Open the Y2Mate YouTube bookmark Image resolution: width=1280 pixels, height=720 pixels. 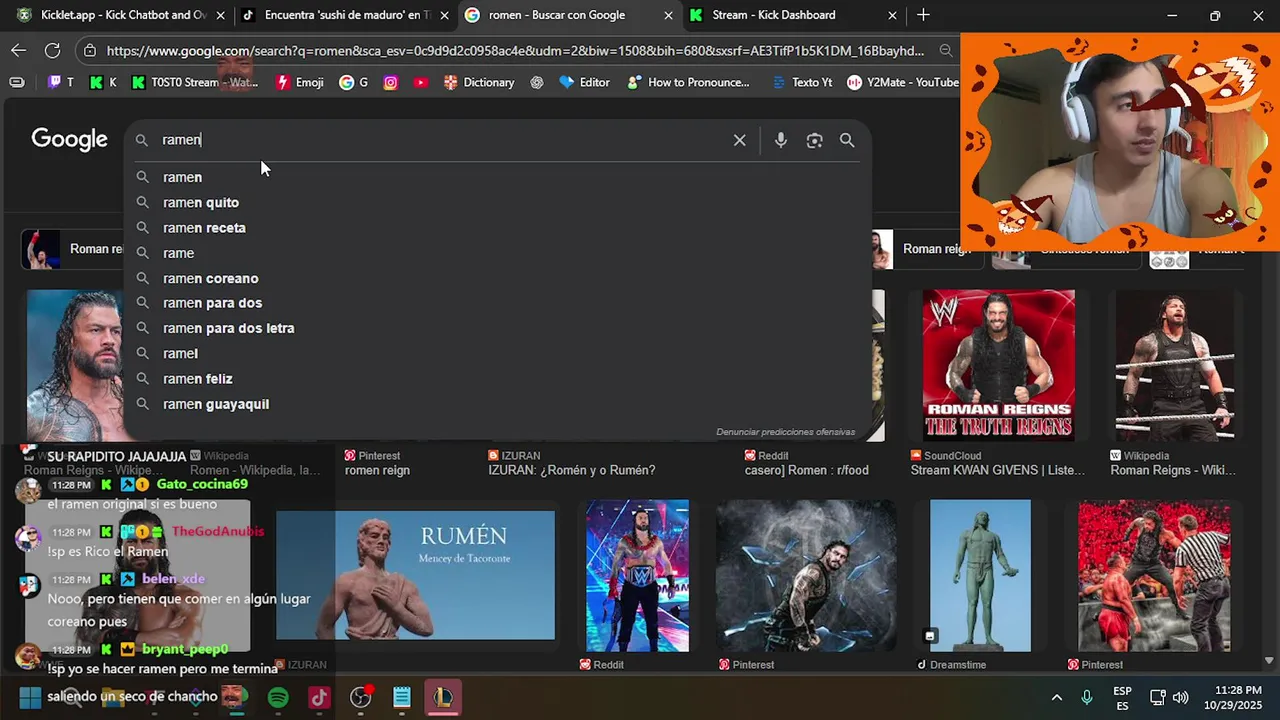pyautogui.click(x=903, y=82)
